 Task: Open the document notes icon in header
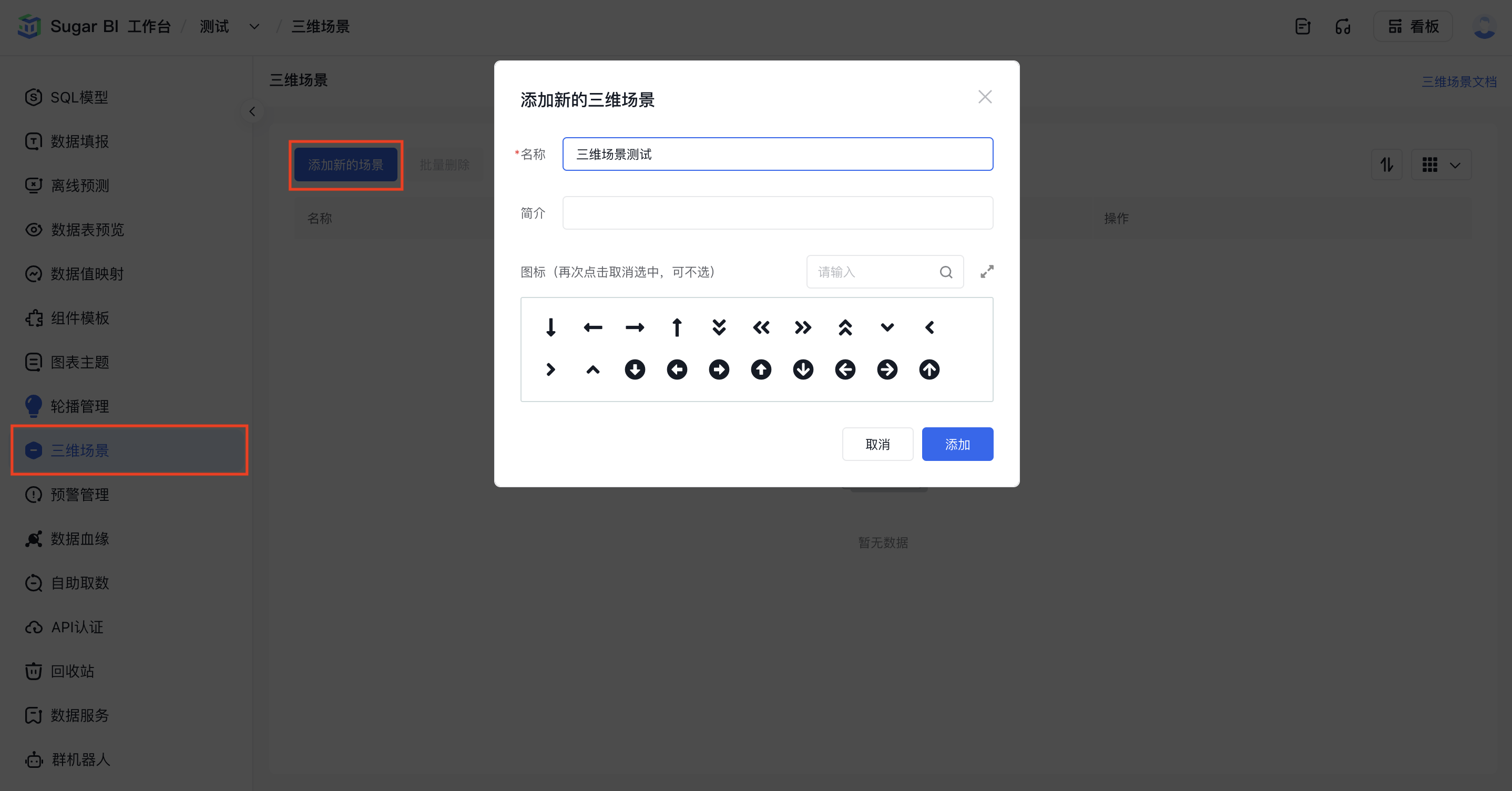pos(1302,26)
